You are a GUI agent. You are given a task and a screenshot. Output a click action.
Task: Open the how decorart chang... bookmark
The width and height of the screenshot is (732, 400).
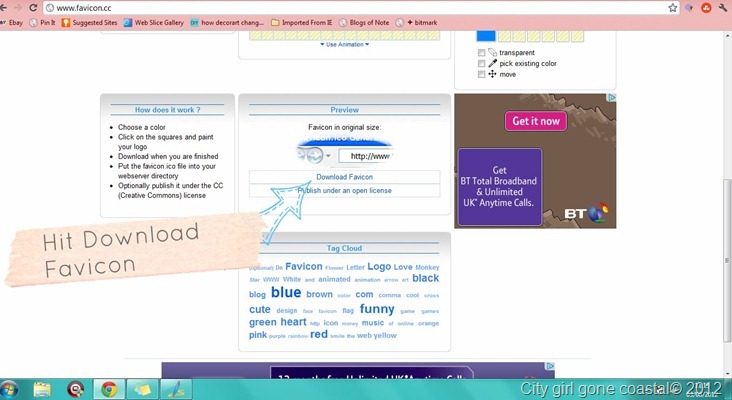[x=227, y=22]
